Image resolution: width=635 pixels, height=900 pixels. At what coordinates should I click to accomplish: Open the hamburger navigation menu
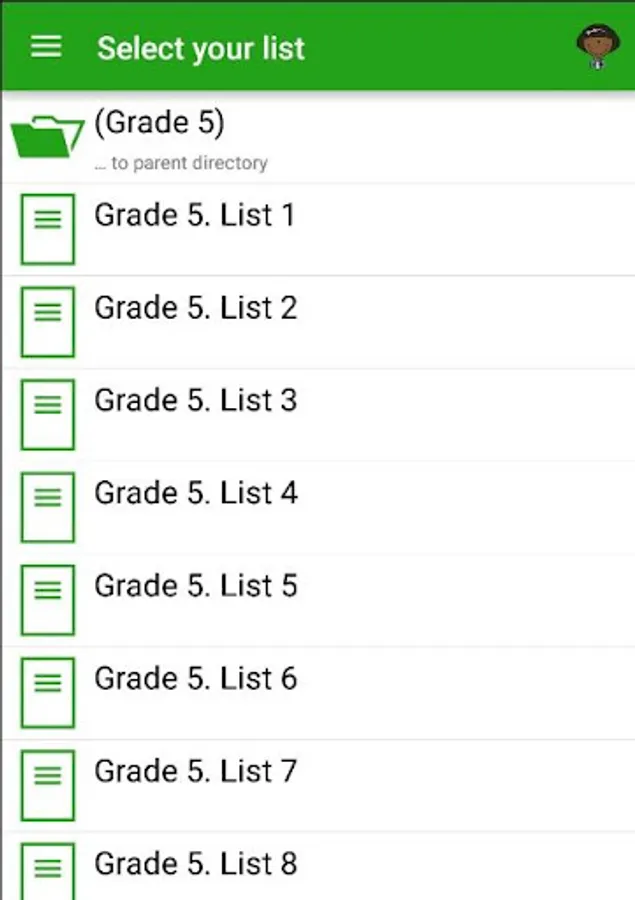pos(46,47)
